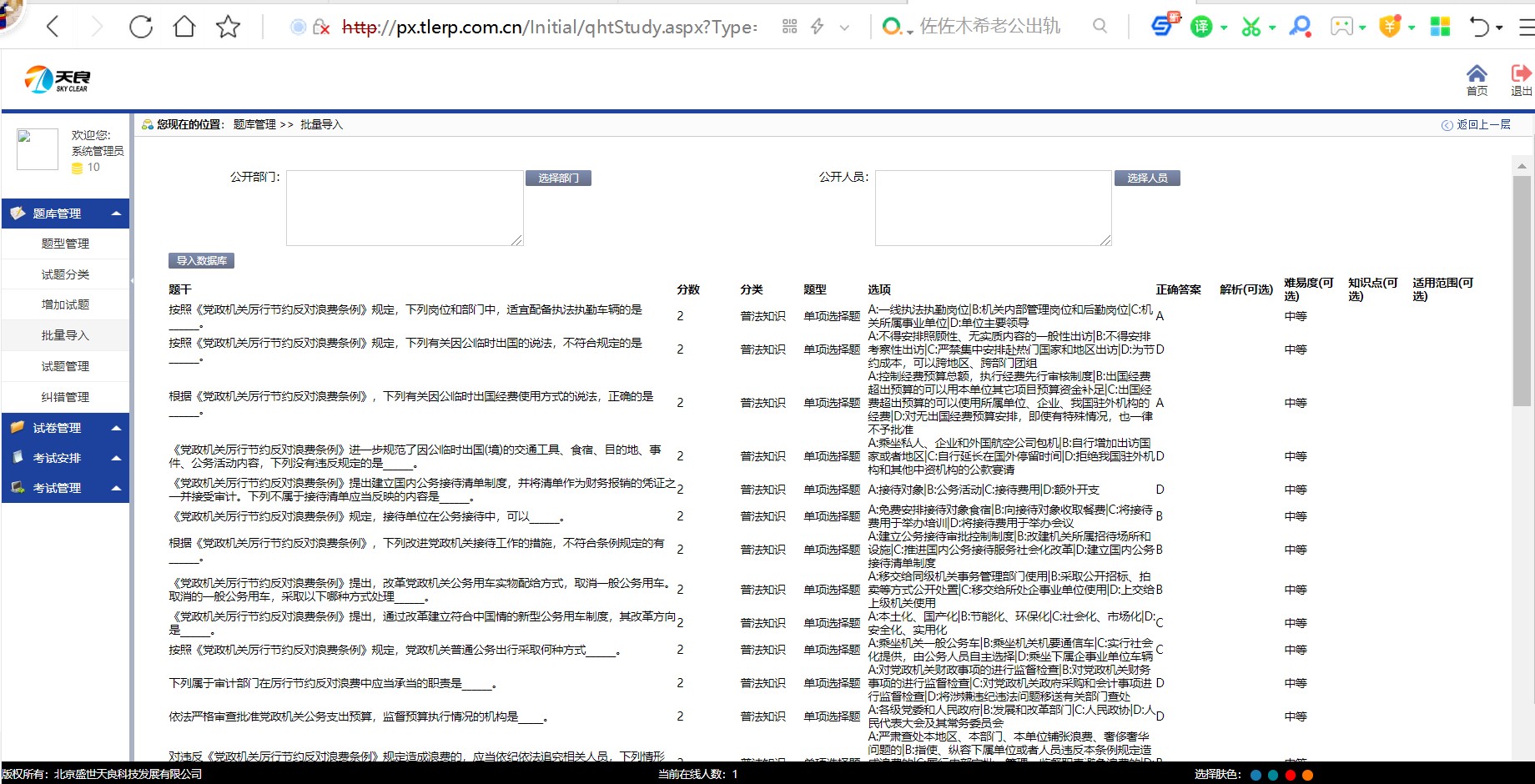Screen dimensions: 1535x784
Task: Click the browser refresh icon
Action: click(141, 27)
